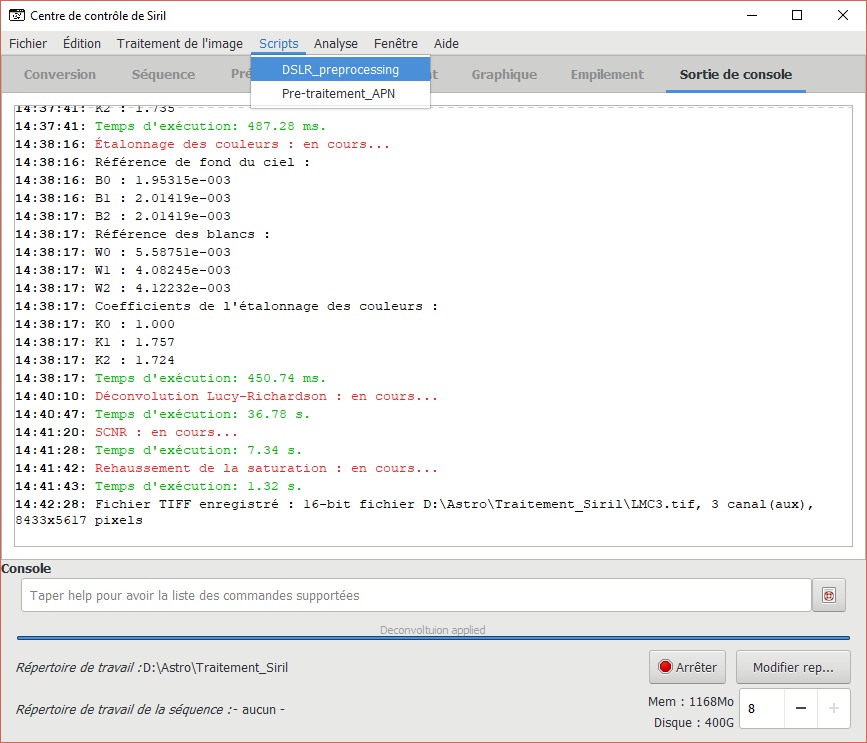Click the Modifier rep... button
867x743 pixels.
coord(793,667)
